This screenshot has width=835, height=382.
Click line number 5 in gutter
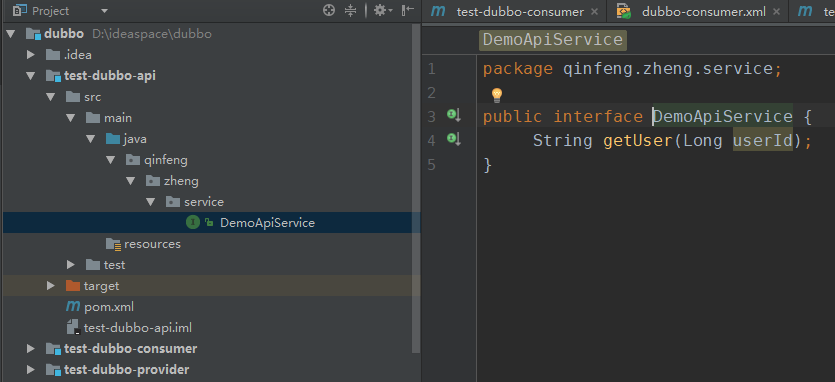(x=431, y=165)
